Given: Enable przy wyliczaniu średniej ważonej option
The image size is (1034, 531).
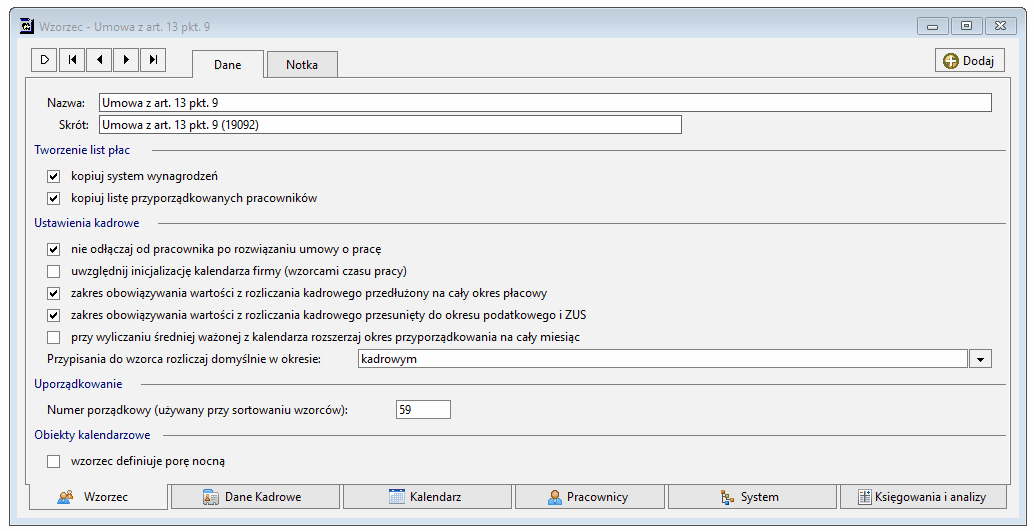Looking at the screenshot, I should click(53, 337).
